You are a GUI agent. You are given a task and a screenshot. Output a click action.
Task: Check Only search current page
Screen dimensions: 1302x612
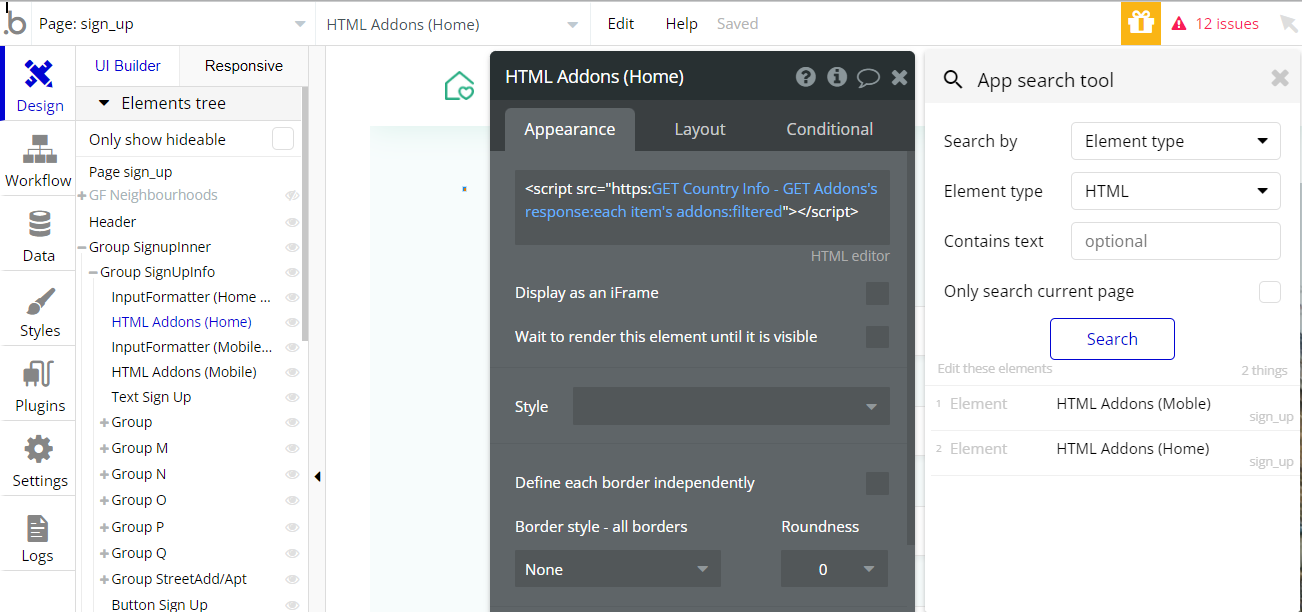click(1270, 292)
